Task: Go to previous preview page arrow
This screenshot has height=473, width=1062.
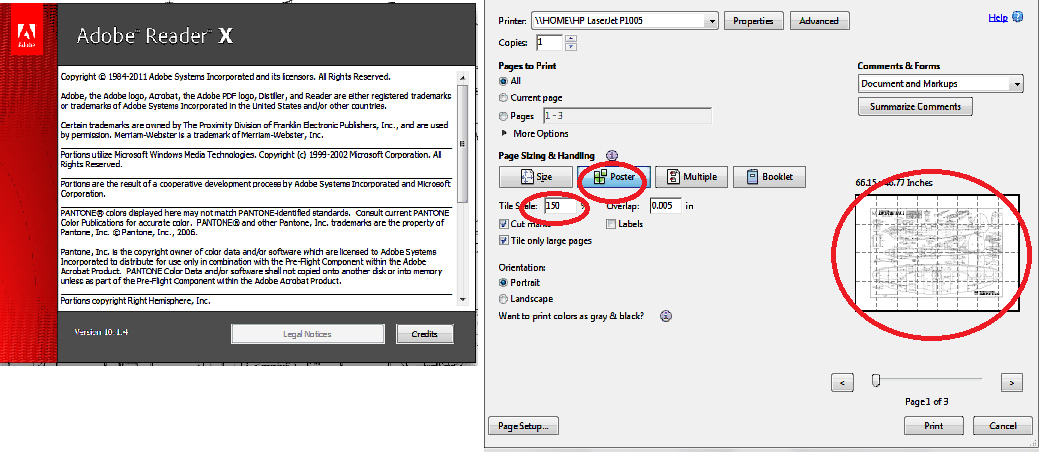Action: [x=842, y=382]
